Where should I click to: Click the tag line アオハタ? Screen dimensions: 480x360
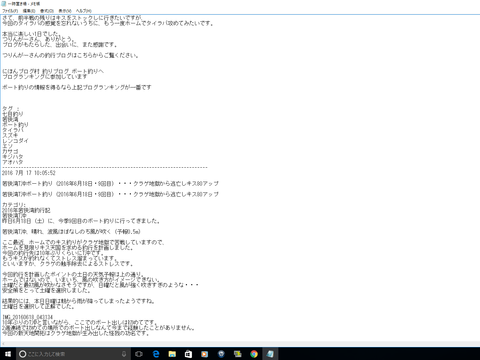tap(13, 162)
